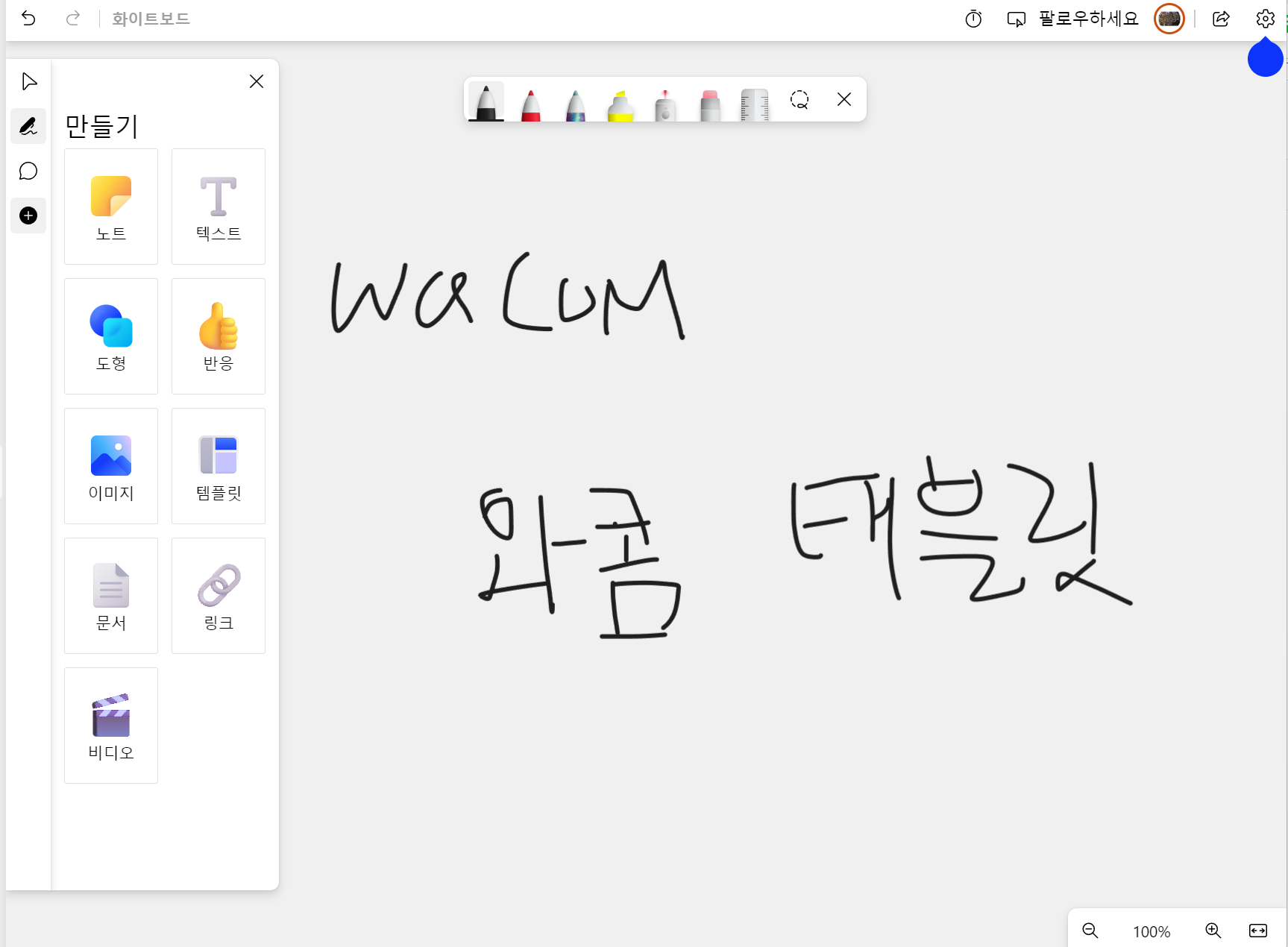The width and height of the screenshot is (1288, 947).
Task: Select the black pen
Action: [x=486, y=102]
